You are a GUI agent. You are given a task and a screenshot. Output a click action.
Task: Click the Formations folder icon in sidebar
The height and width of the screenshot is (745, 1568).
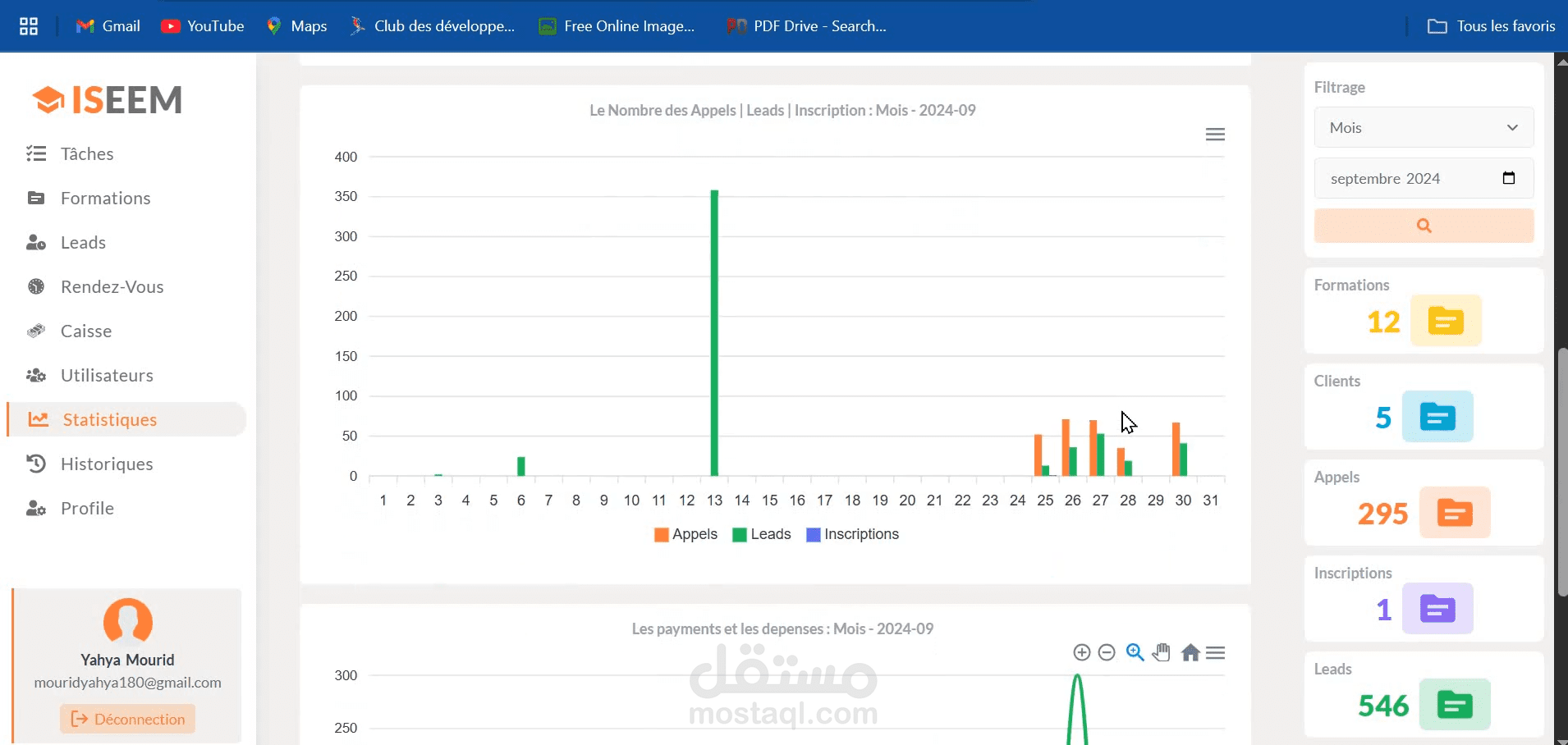pyautogui.click(x=36, y=198)
